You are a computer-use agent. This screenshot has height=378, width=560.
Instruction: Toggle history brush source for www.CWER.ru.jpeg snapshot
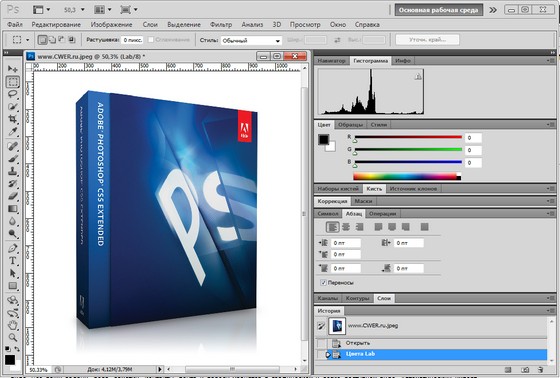321,326
